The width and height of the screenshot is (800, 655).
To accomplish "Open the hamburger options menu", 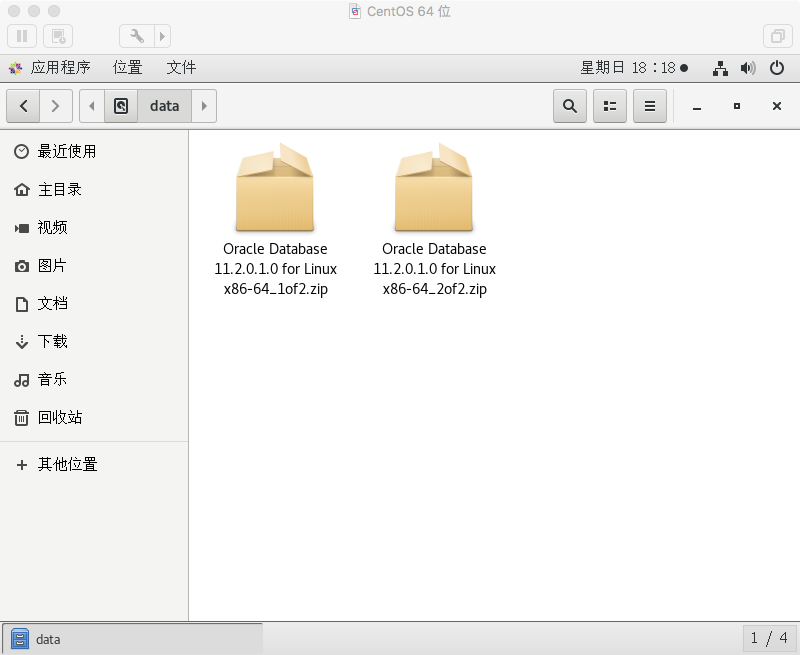I will pyautogui.click(x=649, y=106).
